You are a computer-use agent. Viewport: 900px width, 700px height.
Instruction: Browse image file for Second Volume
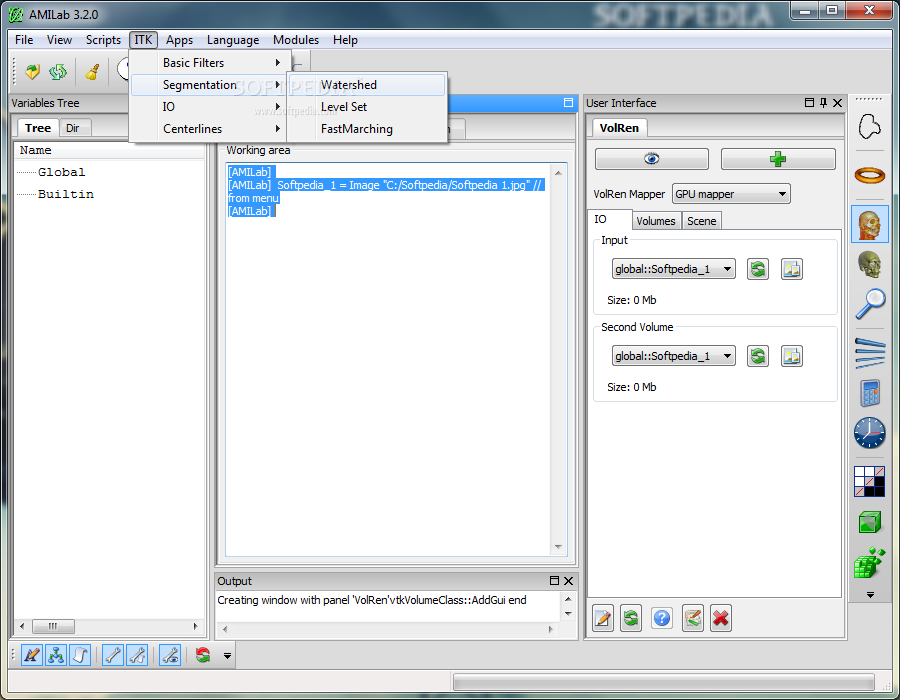[x=792, y=356]
